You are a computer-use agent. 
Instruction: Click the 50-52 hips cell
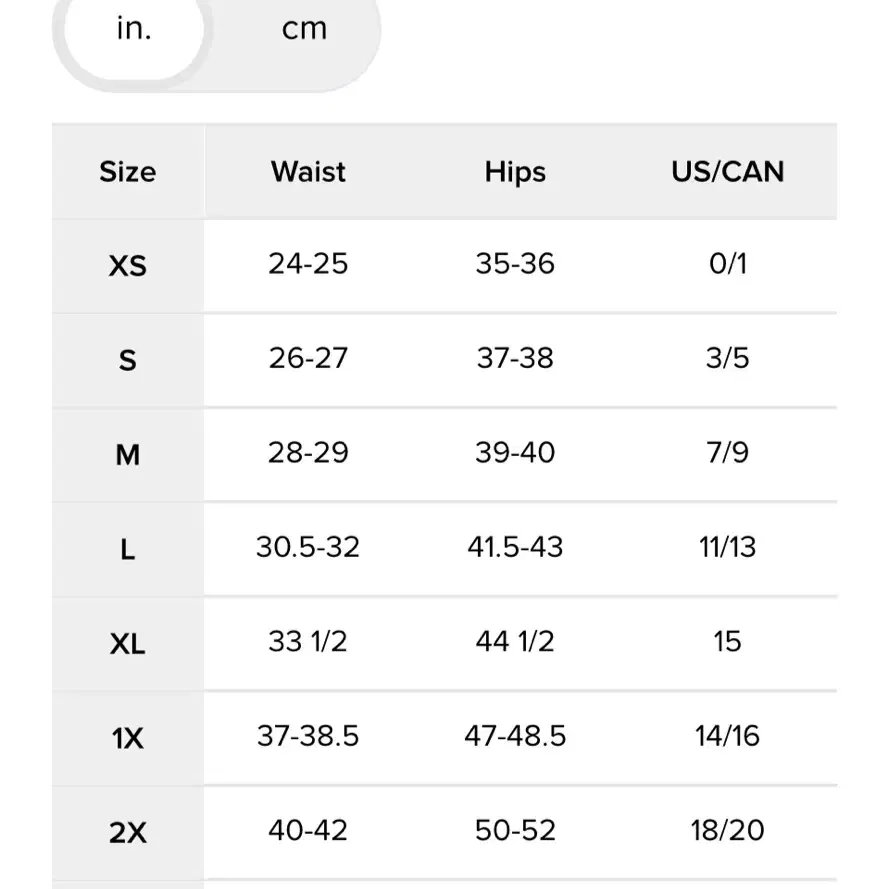click(x=515, y=831)
